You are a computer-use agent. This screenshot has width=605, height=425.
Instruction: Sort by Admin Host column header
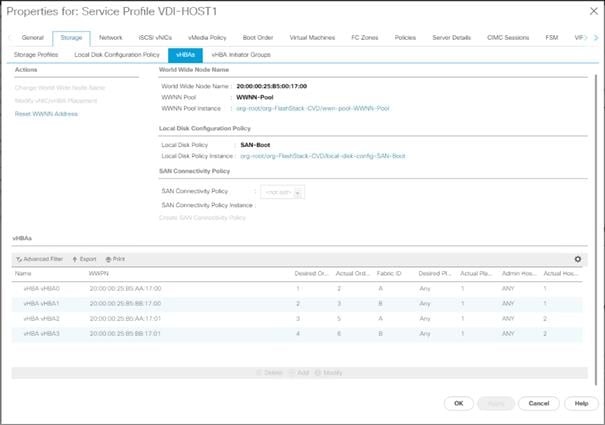[x=519, y=273]
